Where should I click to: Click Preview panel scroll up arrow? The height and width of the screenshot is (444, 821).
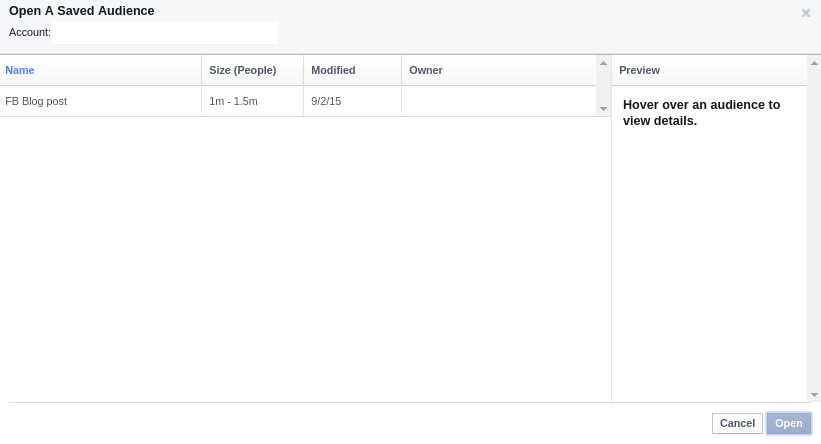coord(813,64)
